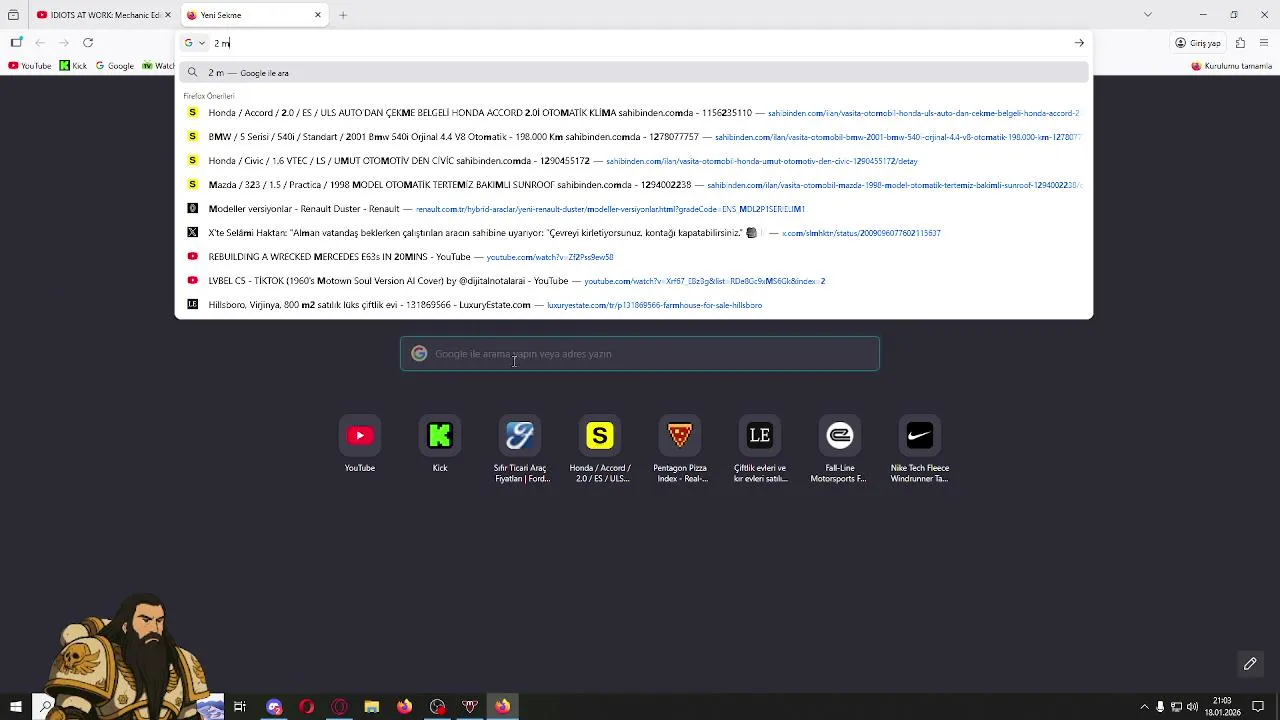Open the Firefox hamburger menu
1280x720 pixels.
tap(1265, 43)
